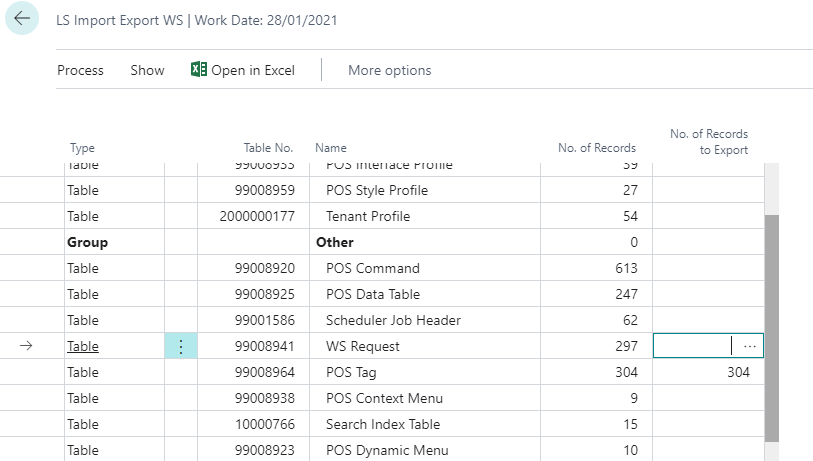The image size is (813, 461).
Task: Click the Name column header
Action: 331,148
